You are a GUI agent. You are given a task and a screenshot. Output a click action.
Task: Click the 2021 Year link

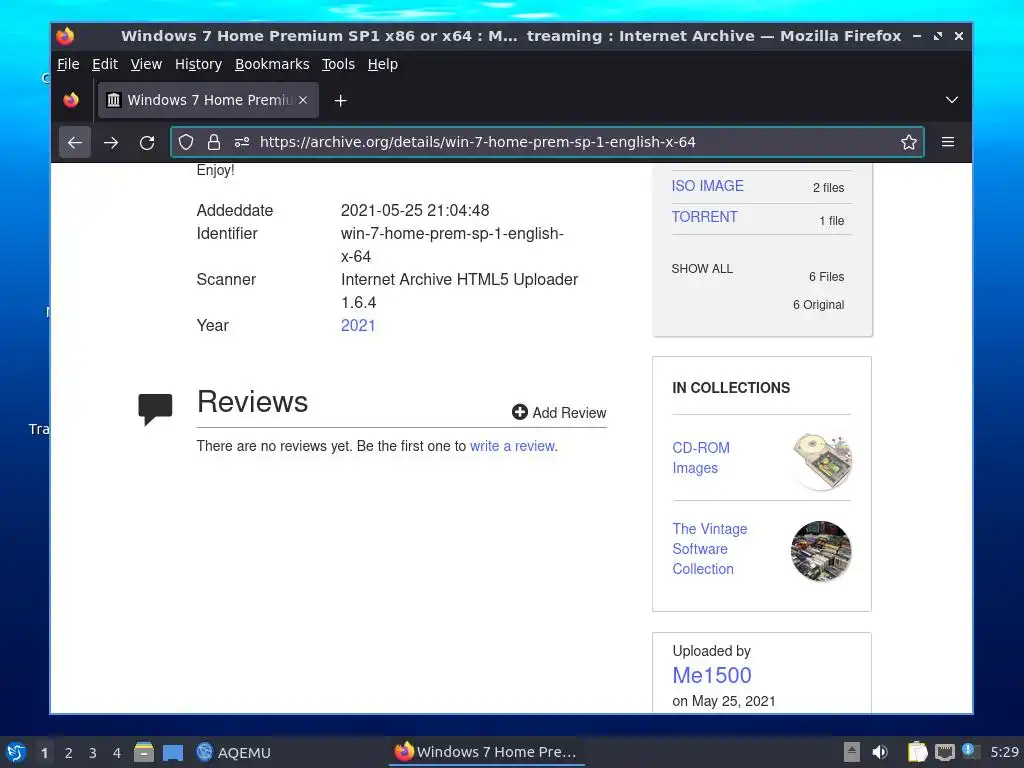358,325
